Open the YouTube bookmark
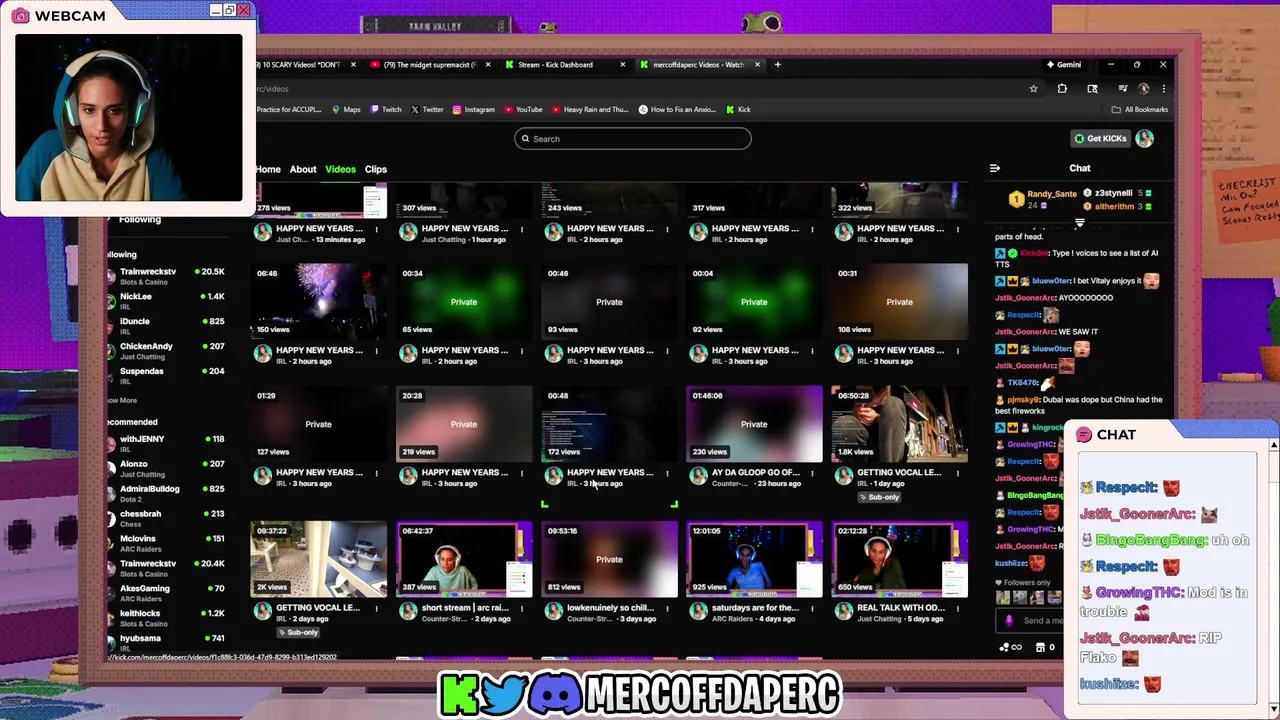The width and height of the screenshot is (1280, 720). coord(523,109)
